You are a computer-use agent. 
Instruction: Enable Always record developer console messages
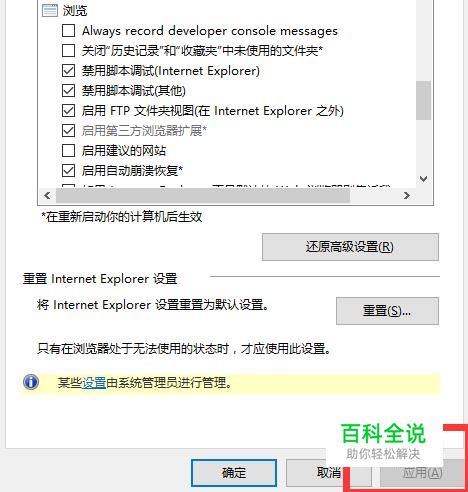[x=68, y=31]
